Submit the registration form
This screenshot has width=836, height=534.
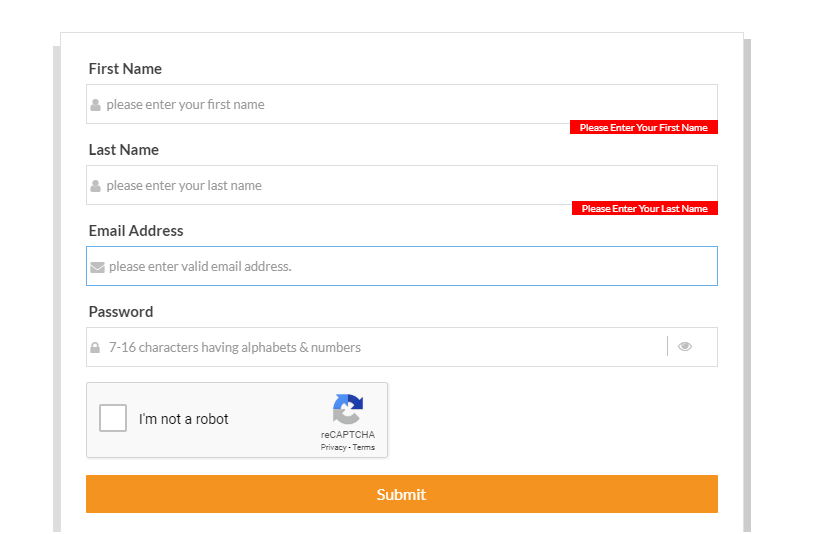pyautogui.click(x=402, y=494)
